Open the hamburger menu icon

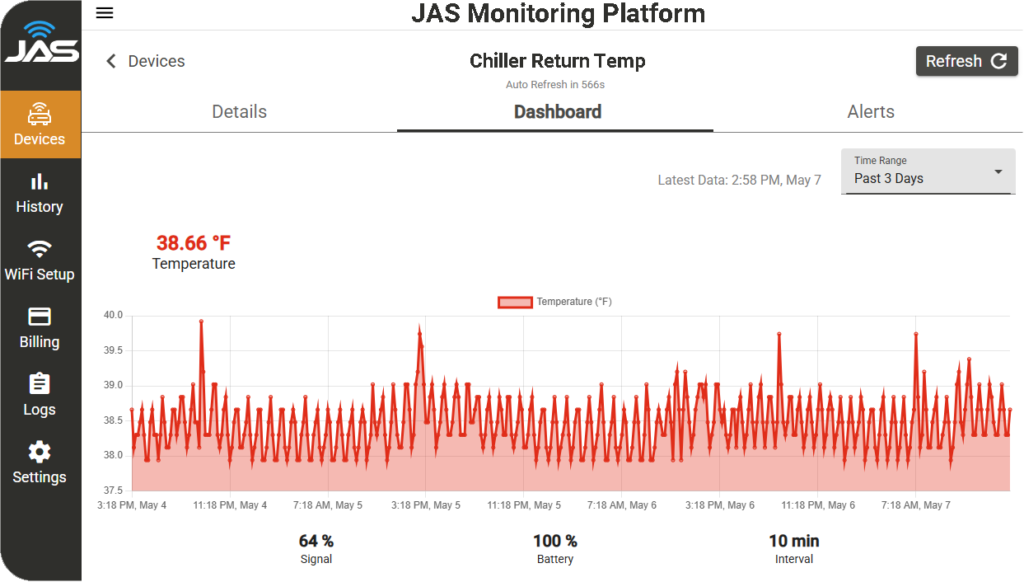104,13
